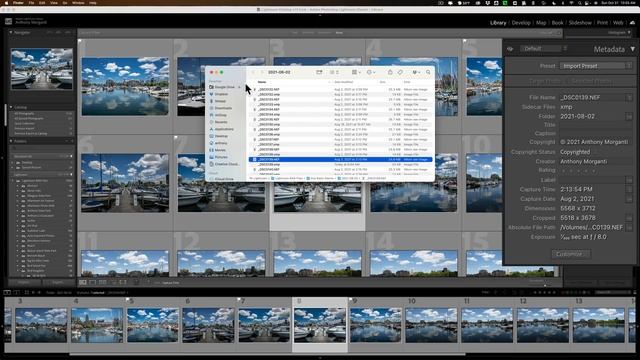Collapse the Catalog panel
640x360 pixels.
[11, 107]
